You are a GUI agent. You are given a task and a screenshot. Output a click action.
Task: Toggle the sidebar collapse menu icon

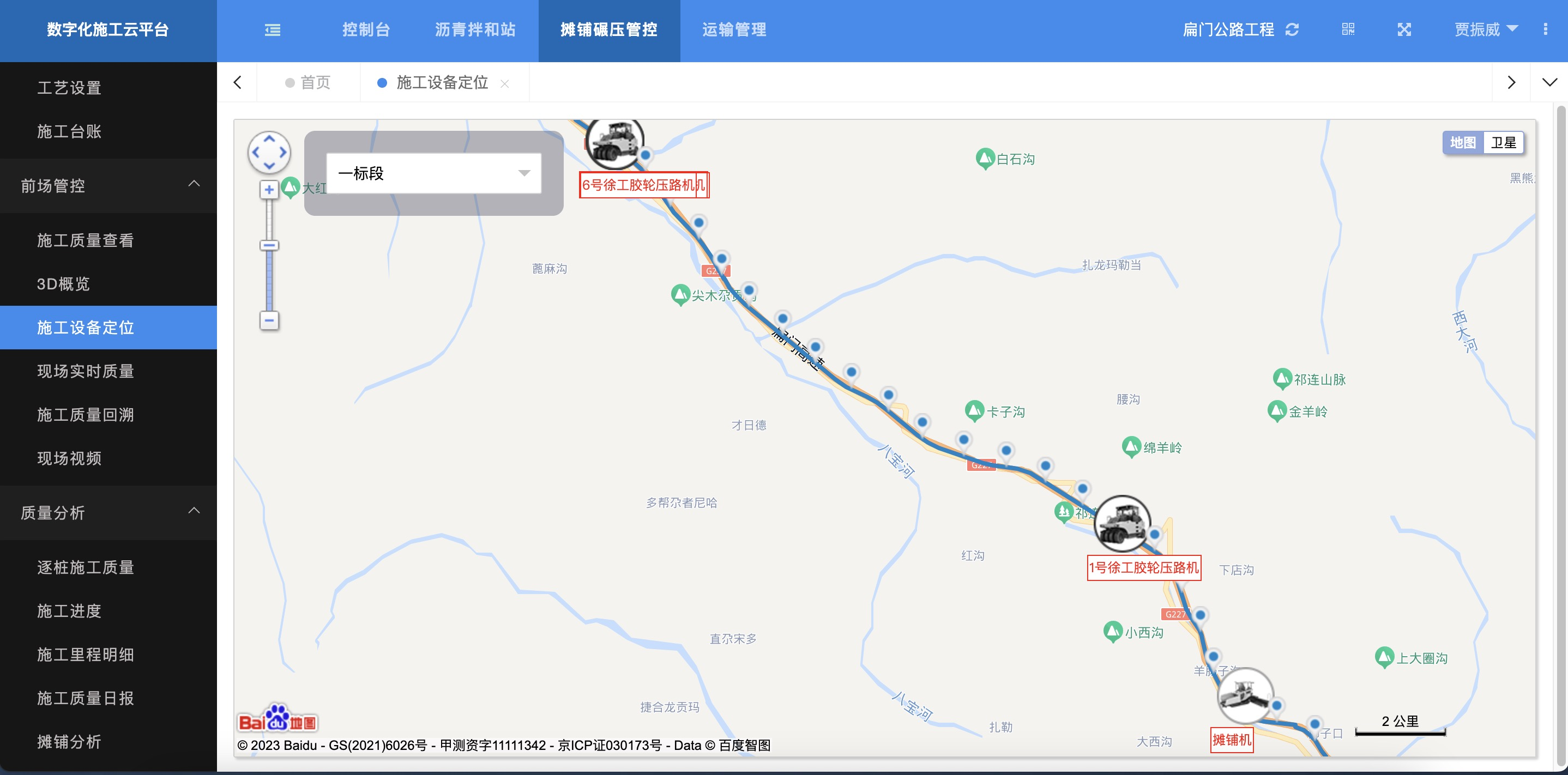click(x=272, y=30)
